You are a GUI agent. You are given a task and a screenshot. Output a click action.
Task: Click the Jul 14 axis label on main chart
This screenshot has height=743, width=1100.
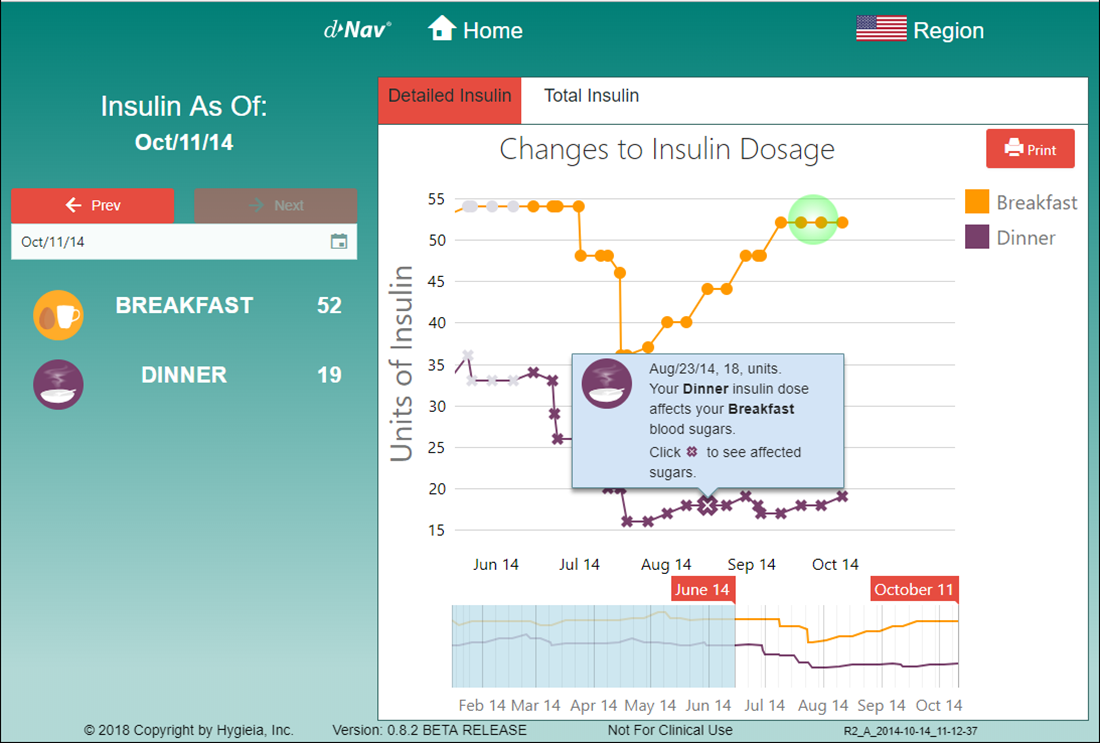[x=579, y=565]
